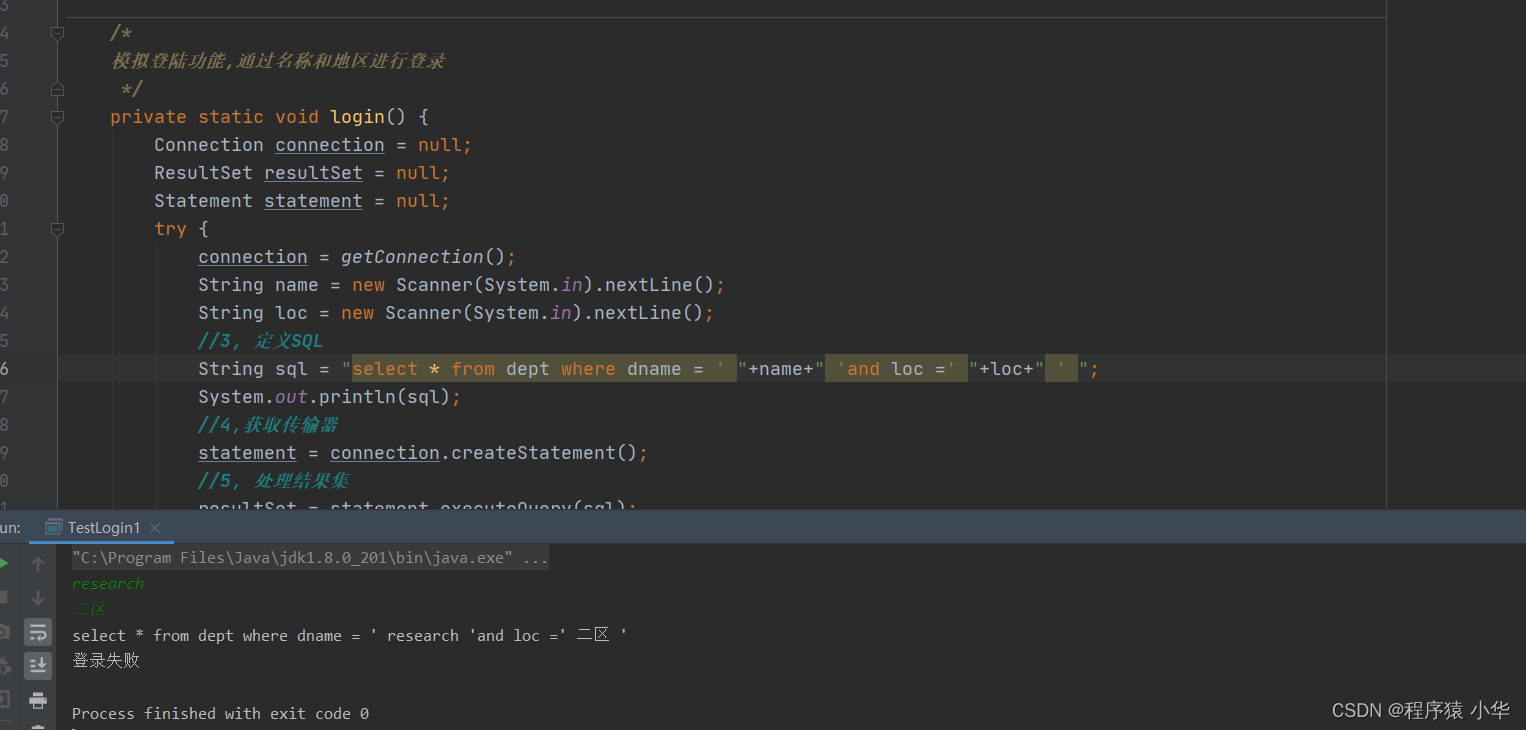Click the java.exe command line in the console
This screenshot has height=730, width=1526.
click(310, 558)
